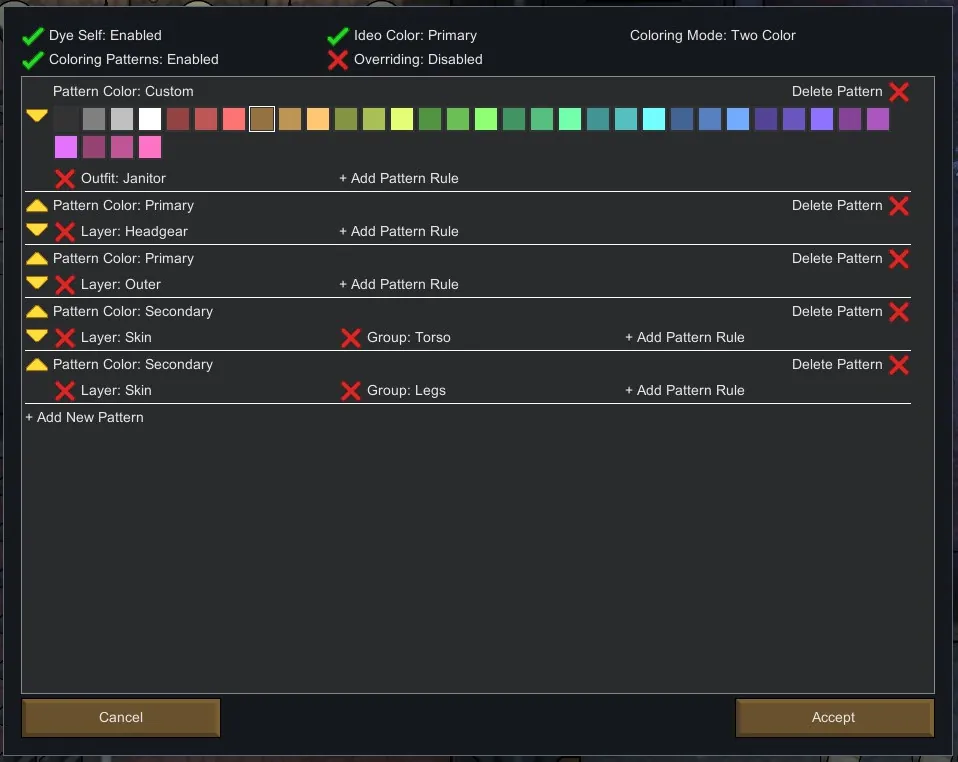This screenshot has width=958, height=762.
Task: Remove the Layer: Outer rule
Action: pyautogui.click(x=65, y=285)
